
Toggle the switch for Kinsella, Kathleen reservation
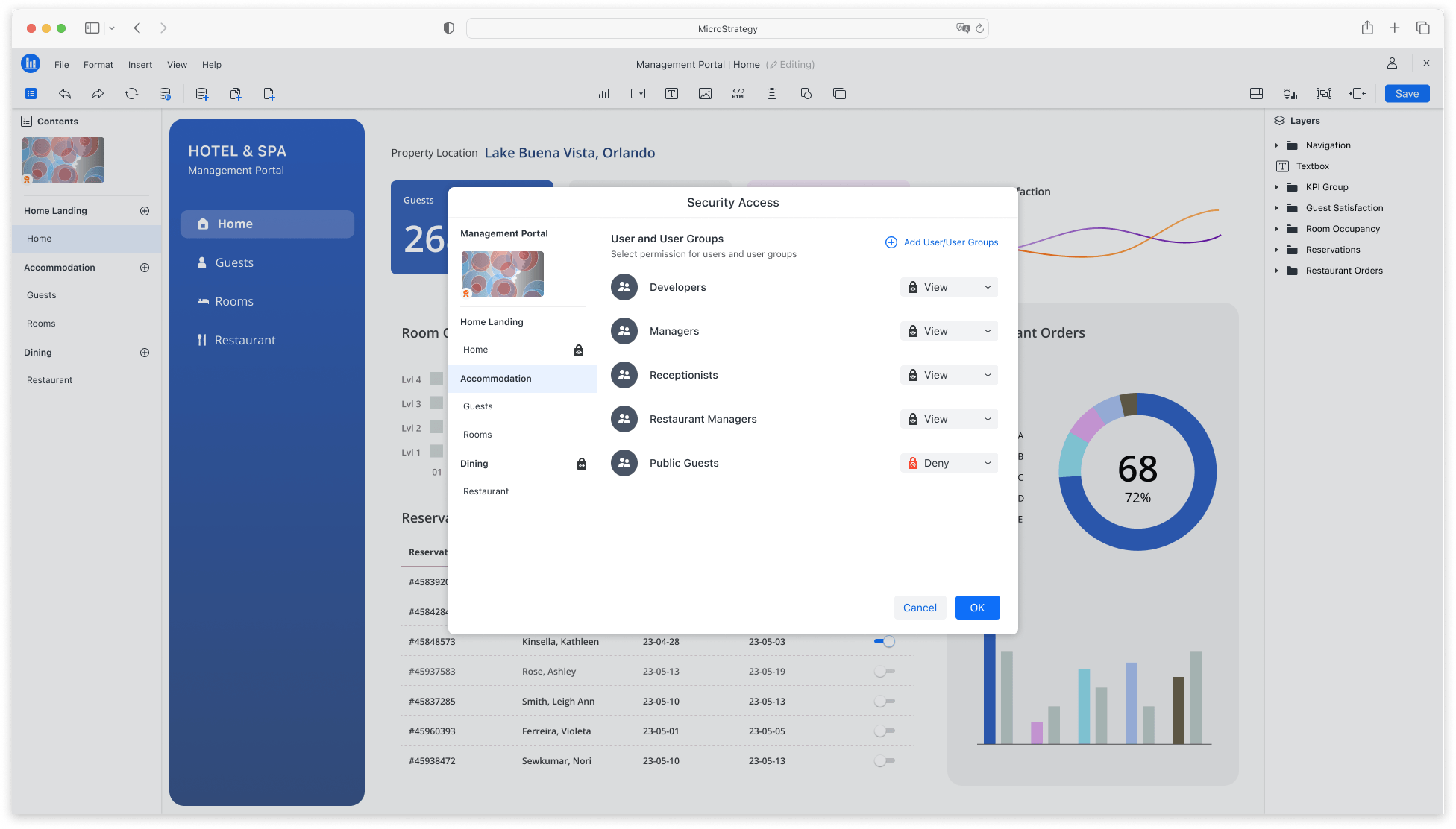coord(885,642)
